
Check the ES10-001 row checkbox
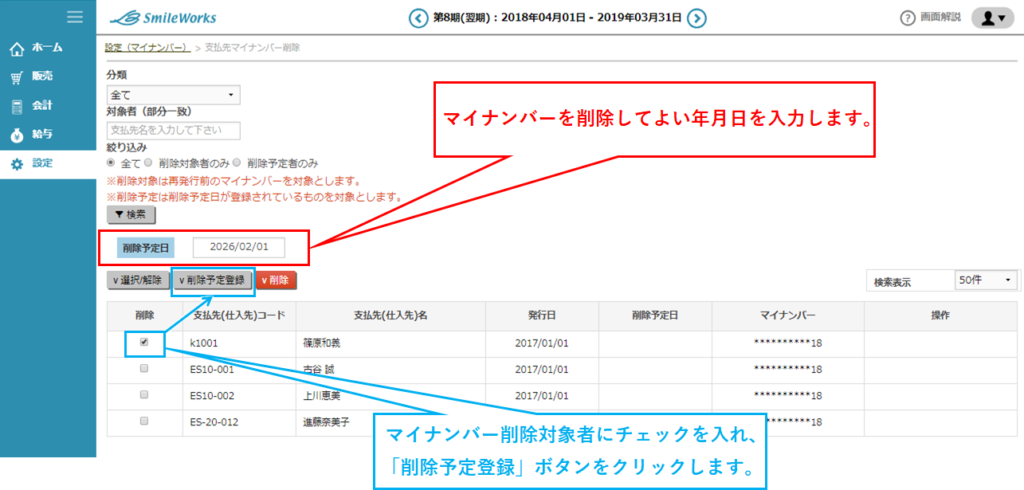click(x=145, y=369)
